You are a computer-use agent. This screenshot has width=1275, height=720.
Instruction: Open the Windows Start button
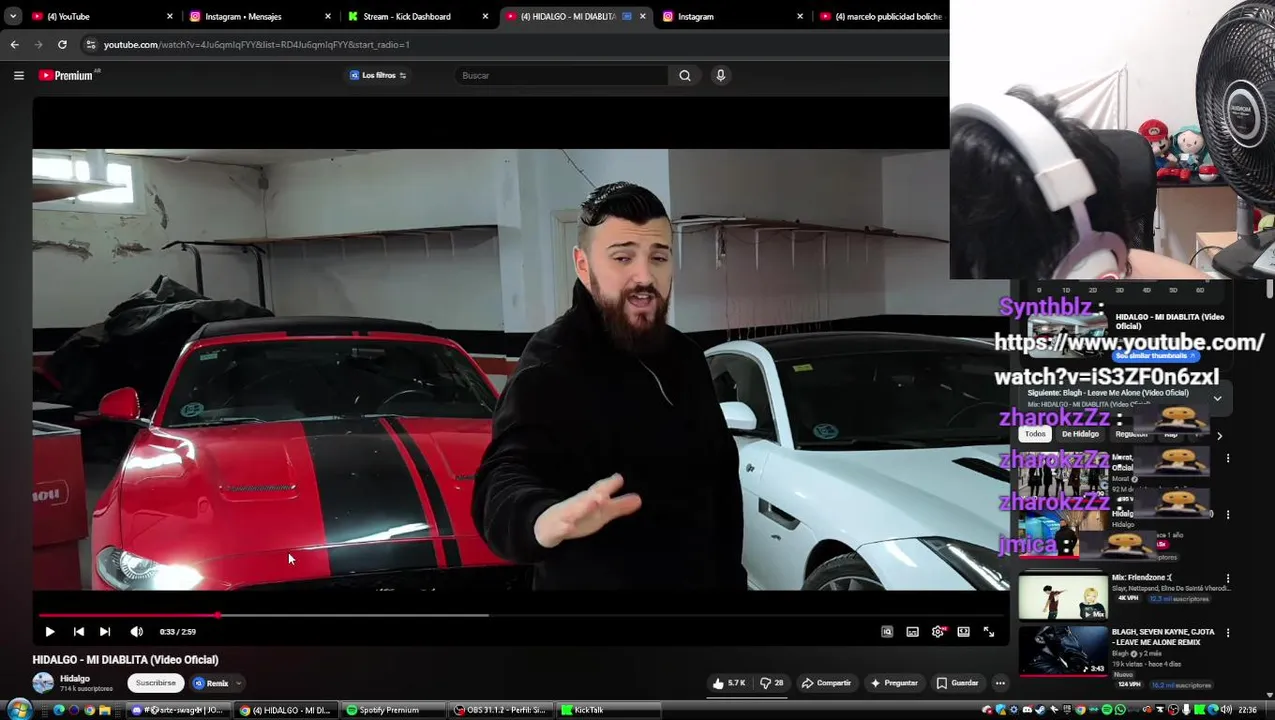(19, 710)
